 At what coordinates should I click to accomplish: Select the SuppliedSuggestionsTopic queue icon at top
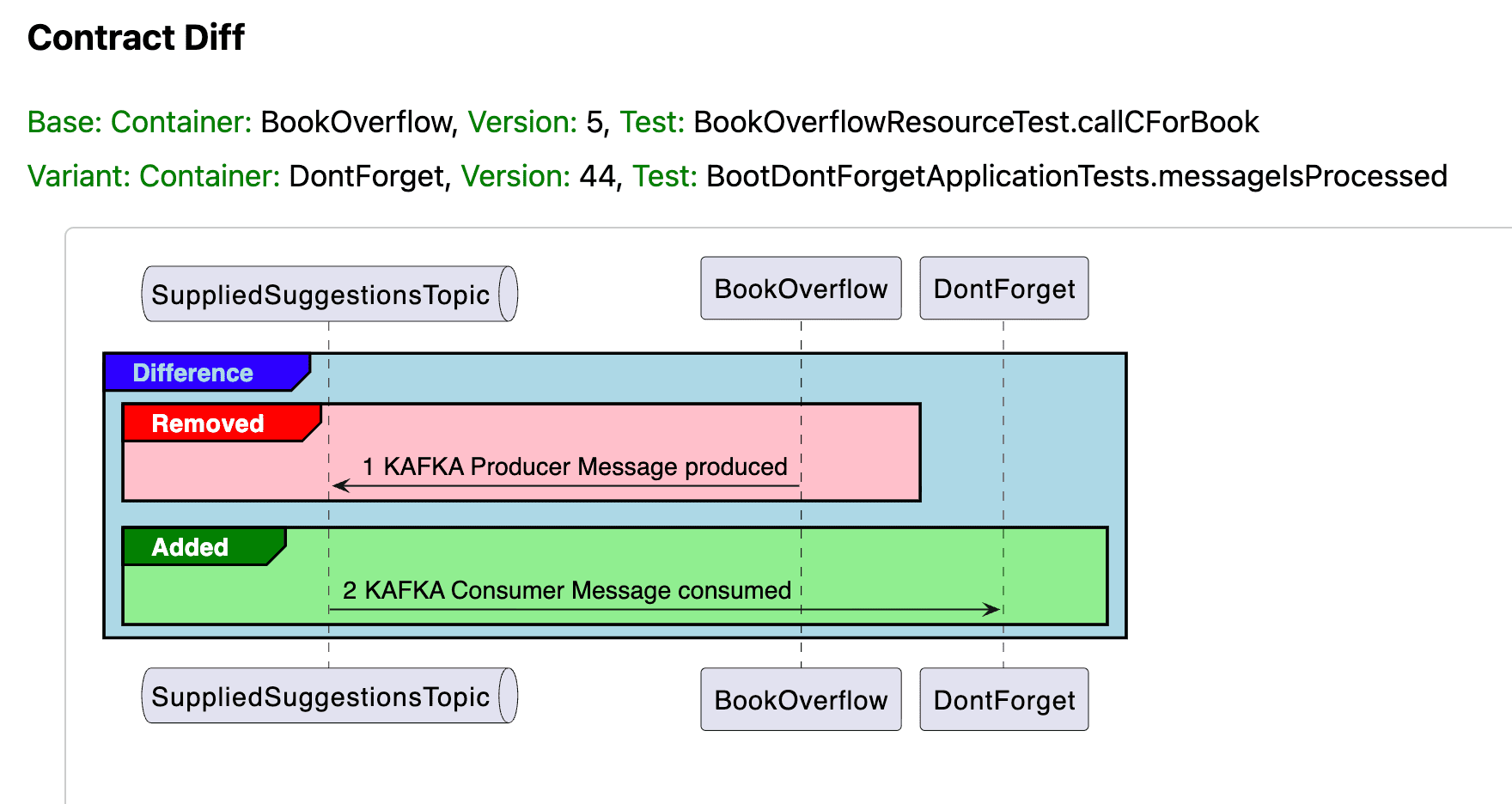(x=329, y=294)
